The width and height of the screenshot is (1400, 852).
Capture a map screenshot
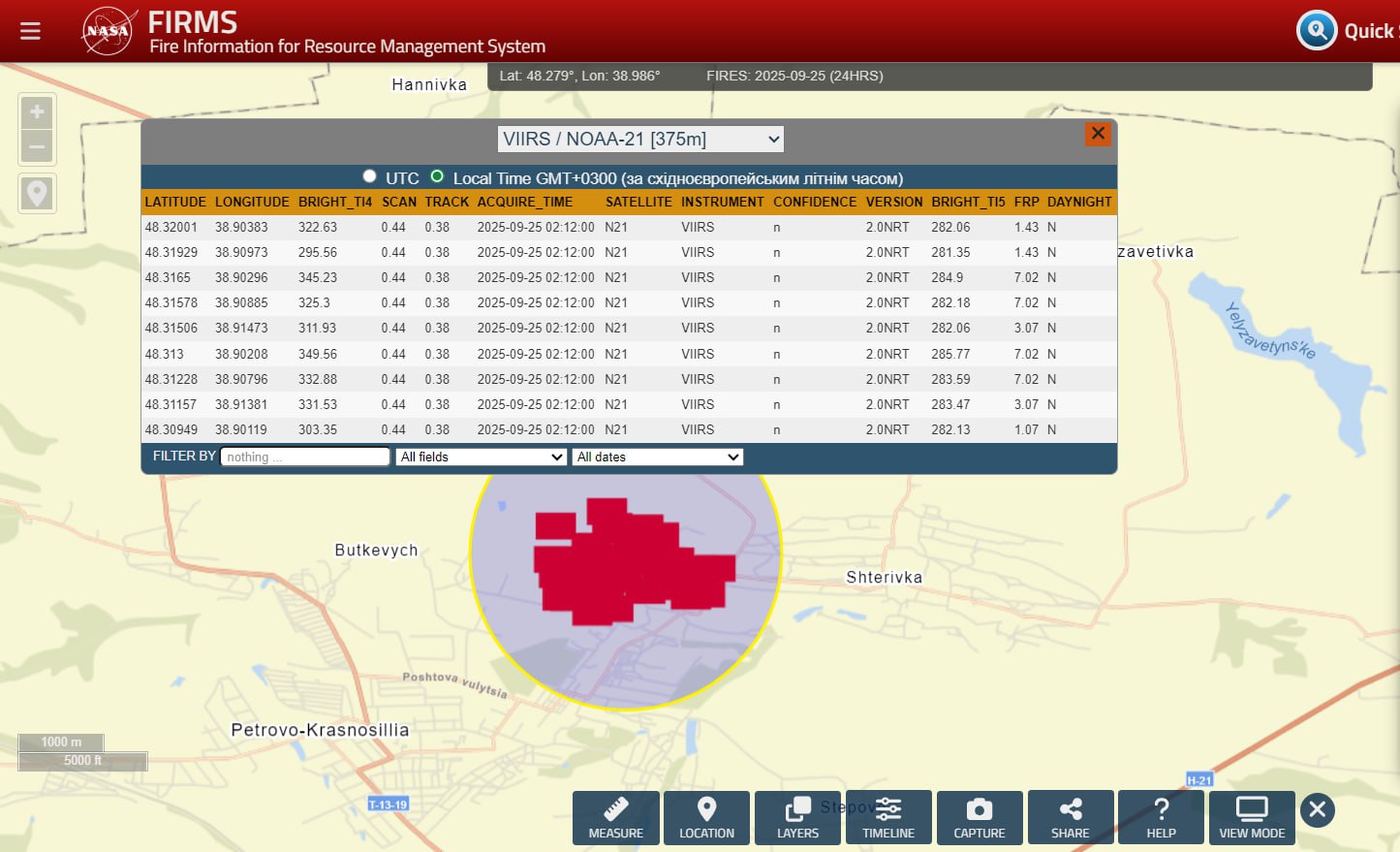coord(979,818)
